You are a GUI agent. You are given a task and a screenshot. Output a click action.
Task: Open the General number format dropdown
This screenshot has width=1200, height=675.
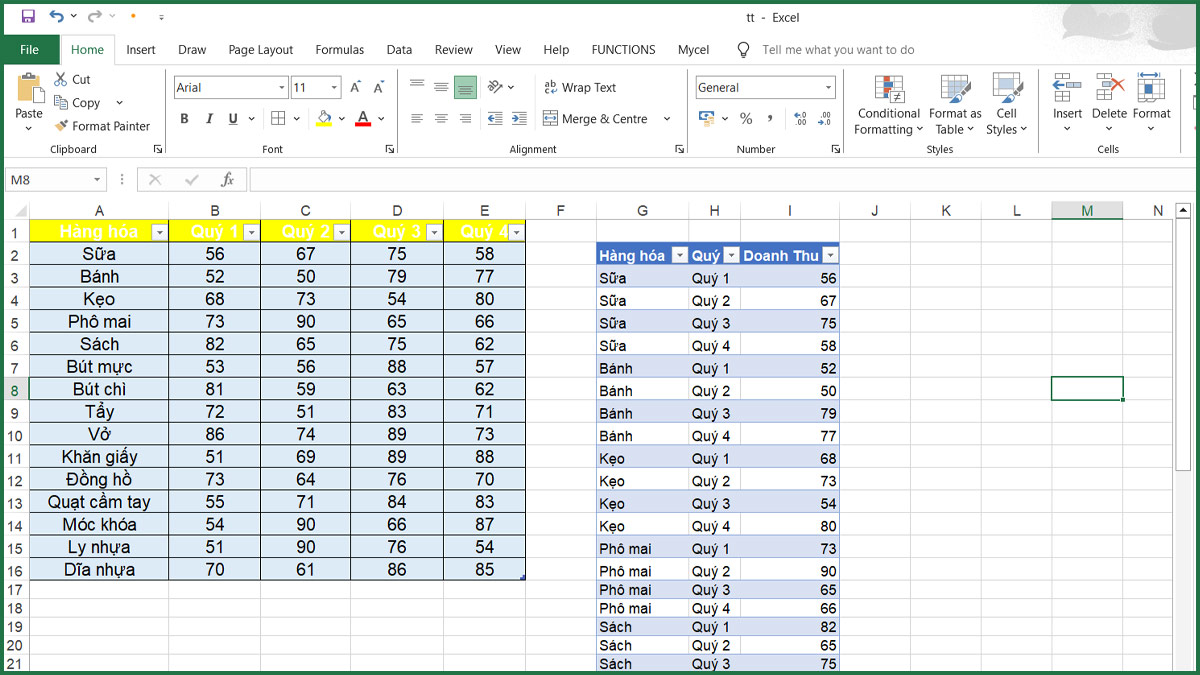[828, 87]
